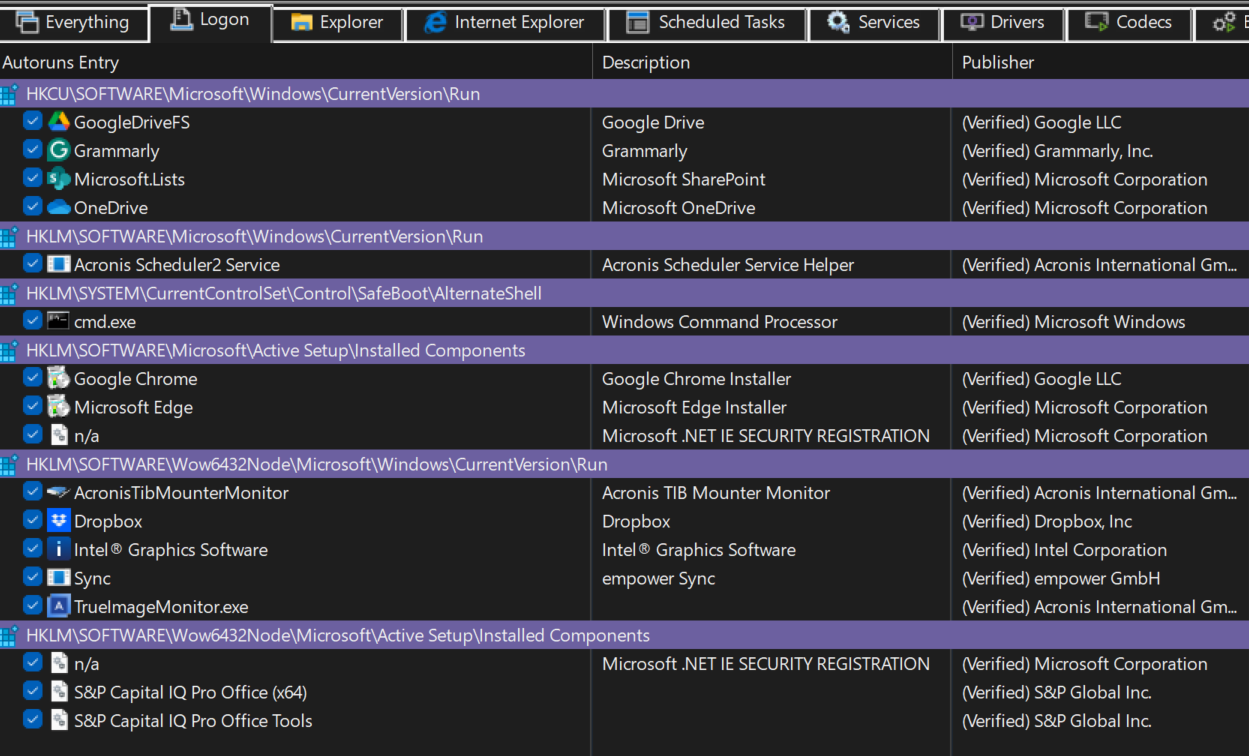Click the OneDrive cloud icon
1249x756 pixels.
(x=58, y=208)
